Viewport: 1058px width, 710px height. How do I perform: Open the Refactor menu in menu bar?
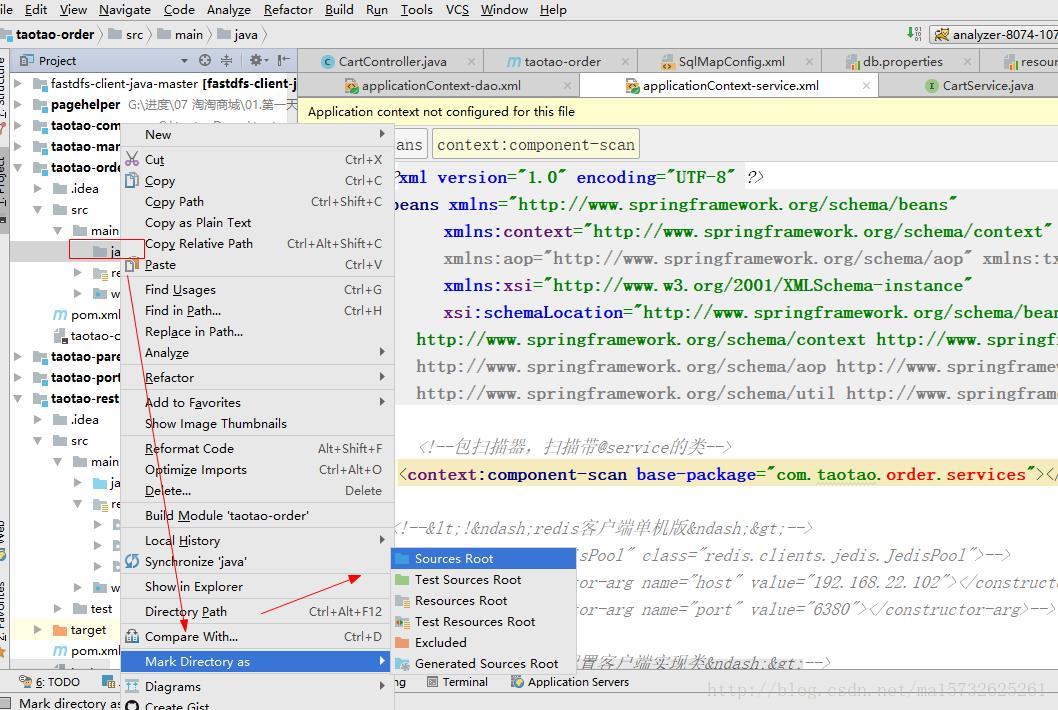pyautogui.click(x=288, y=10)
